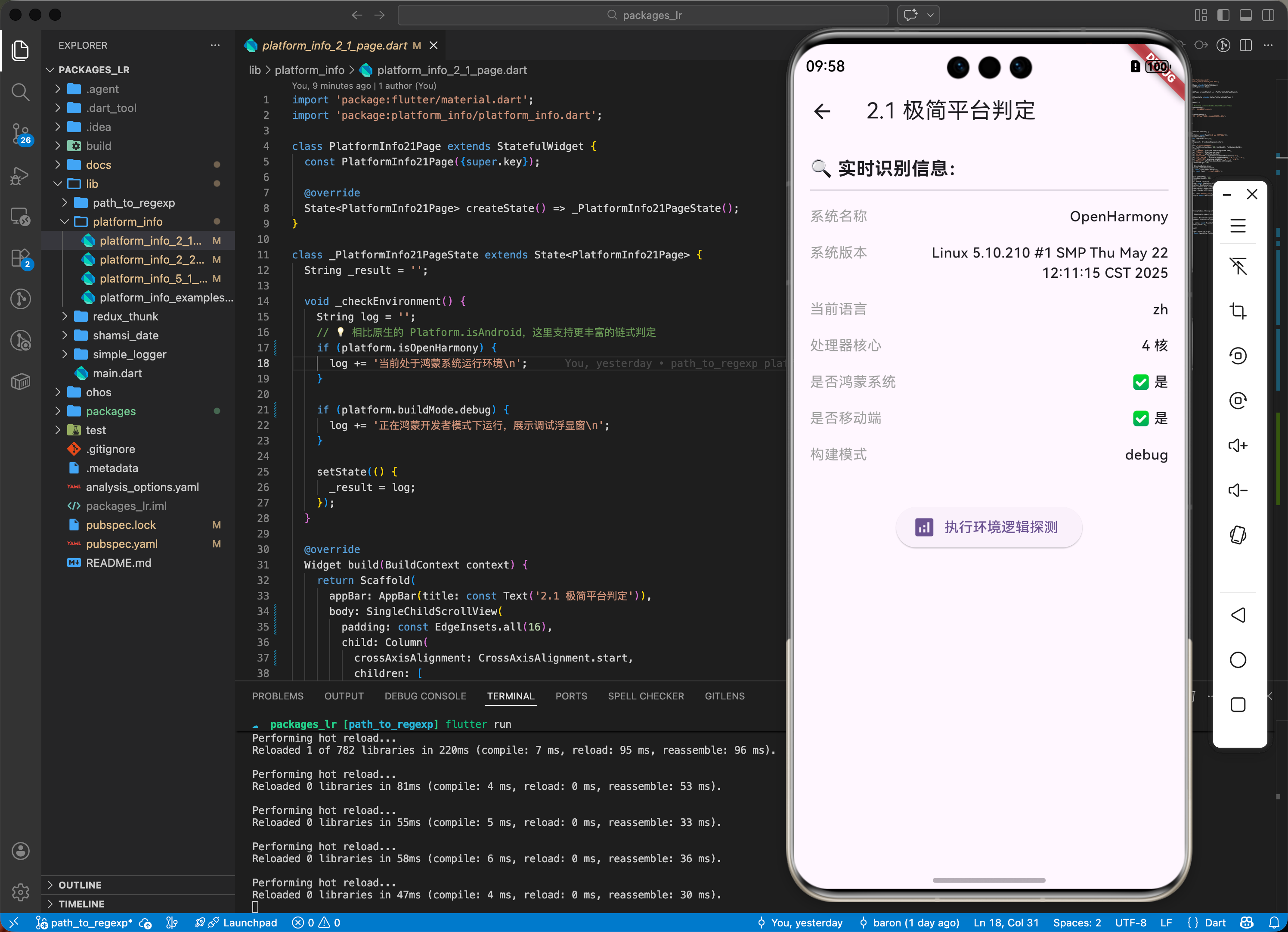1288x932 pixels.
Task: Click emulator crop screenshot icon
Action: (1238, 311)
